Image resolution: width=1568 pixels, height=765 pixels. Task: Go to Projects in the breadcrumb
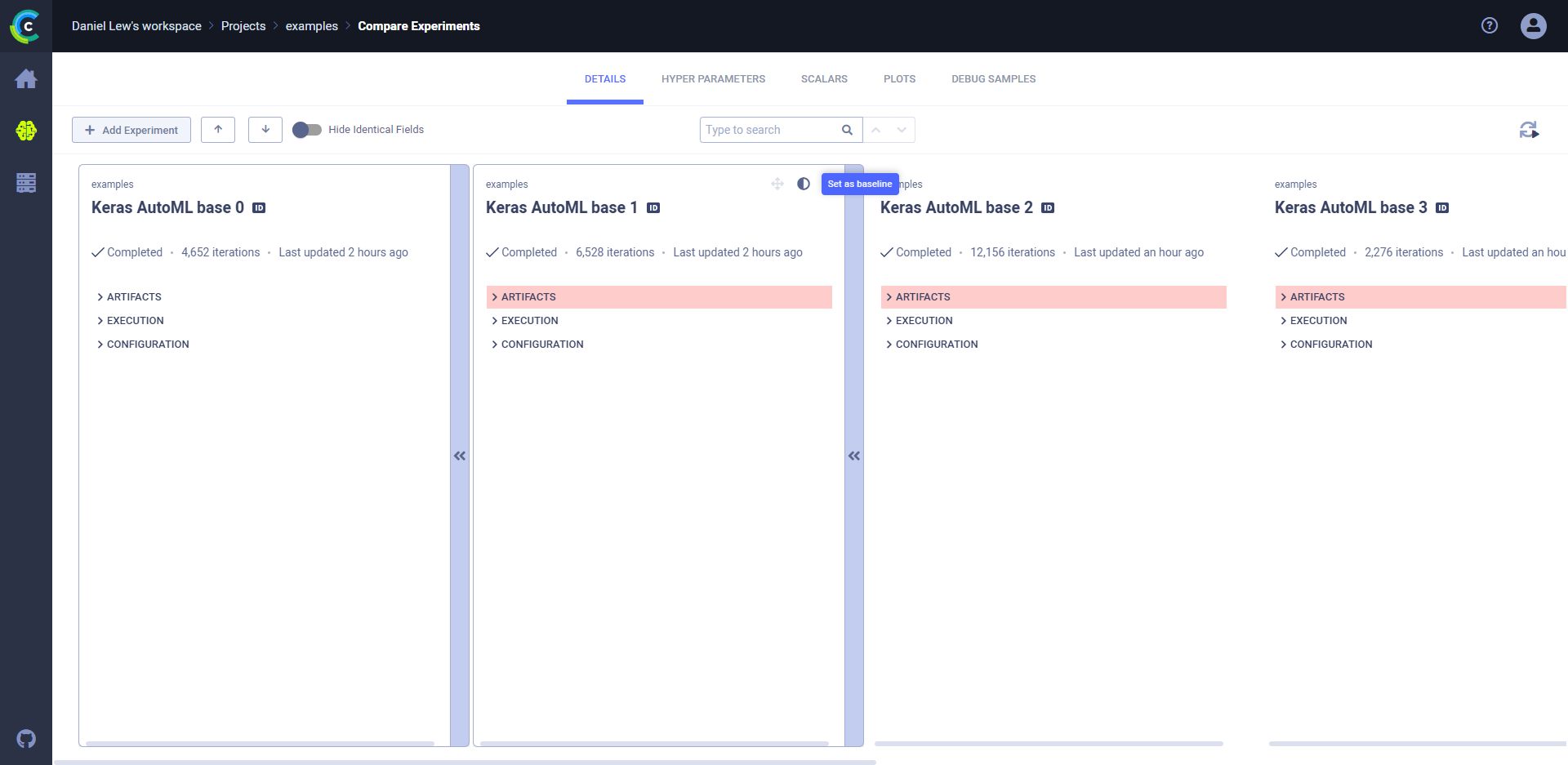point(243,26)
